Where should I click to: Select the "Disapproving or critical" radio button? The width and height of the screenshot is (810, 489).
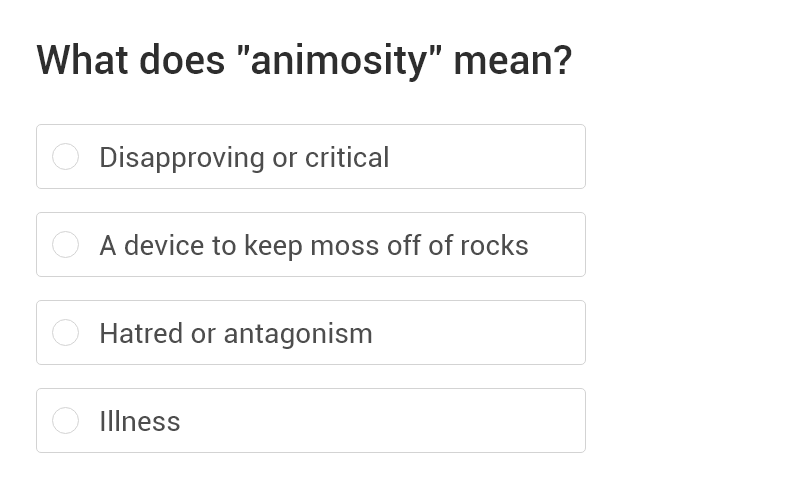66,157
